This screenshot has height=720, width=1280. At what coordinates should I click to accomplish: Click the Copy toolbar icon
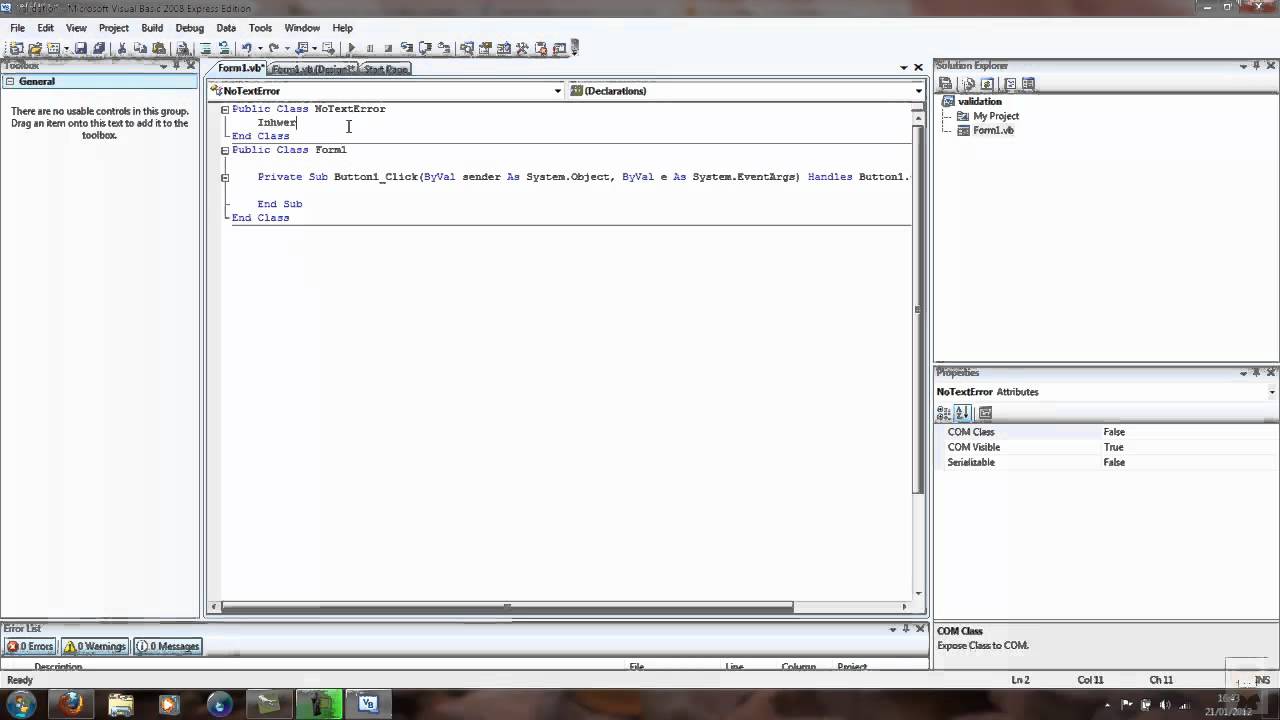[x=140, y=48]
